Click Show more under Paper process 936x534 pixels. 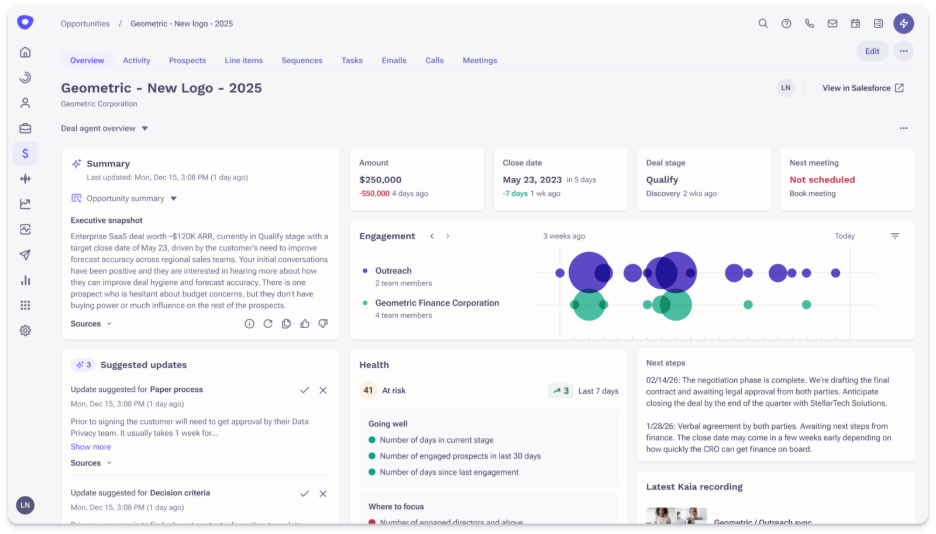click(x=91, y=447)
